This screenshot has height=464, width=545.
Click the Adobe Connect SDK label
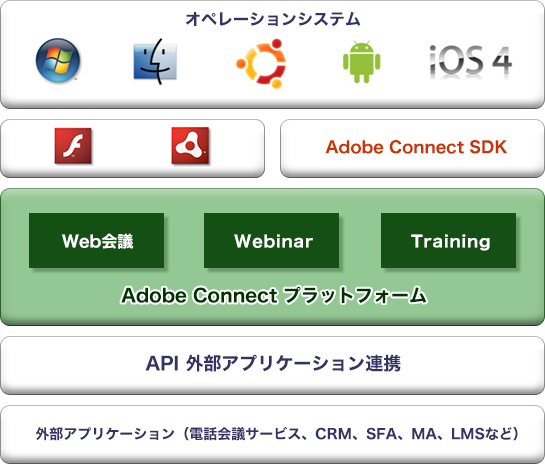pos(416,147)
